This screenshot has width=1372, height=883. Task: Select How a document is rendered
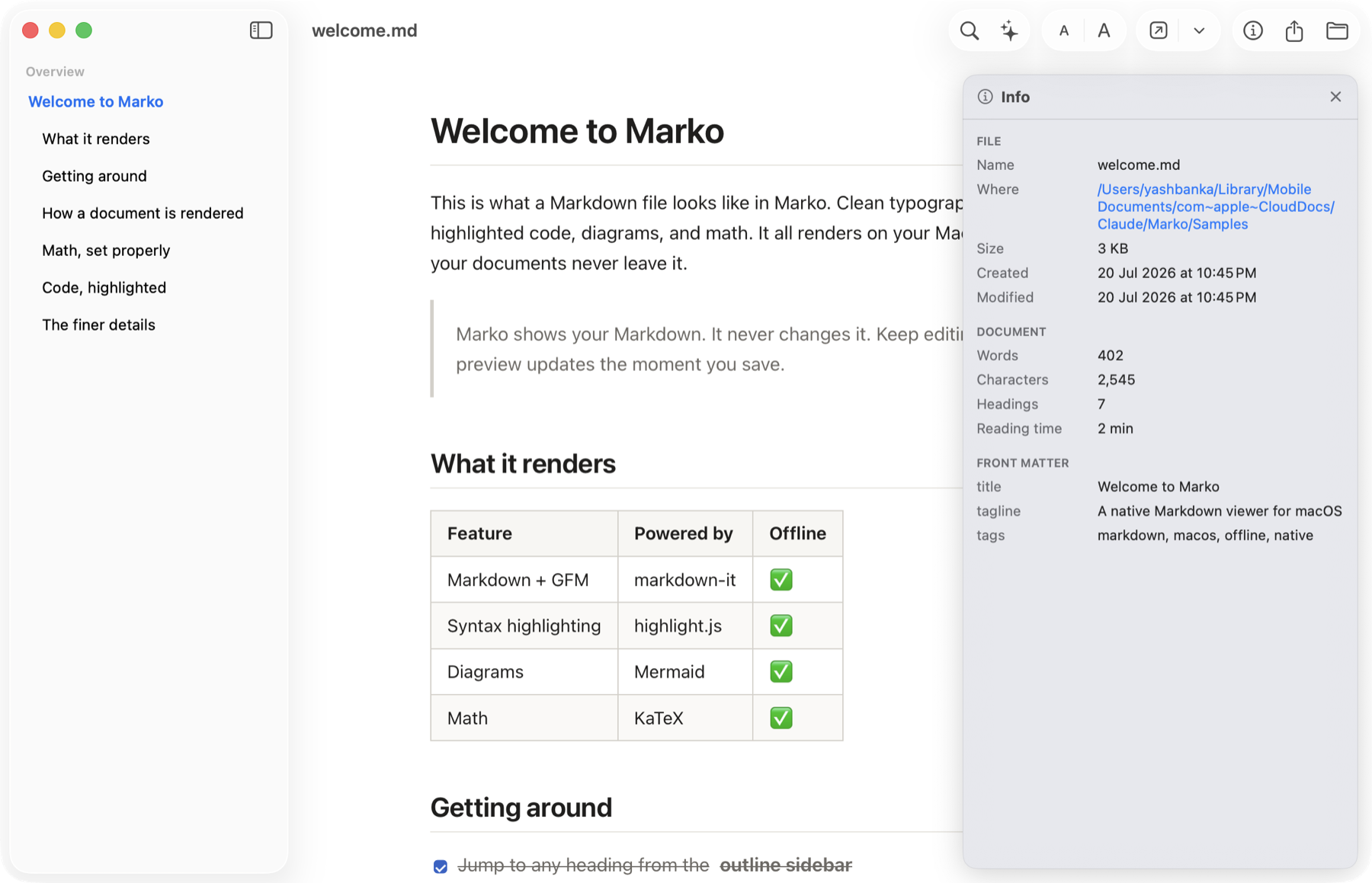tap(143, 213)
